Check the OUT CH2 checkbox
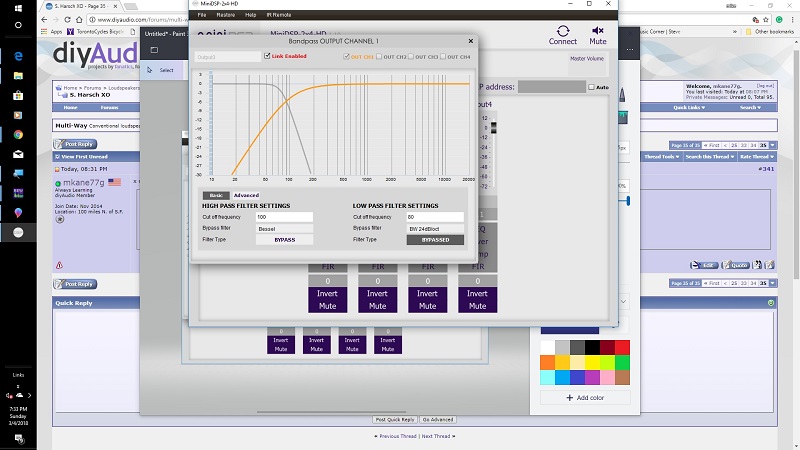The image size is (800, 450). [379, 57]
